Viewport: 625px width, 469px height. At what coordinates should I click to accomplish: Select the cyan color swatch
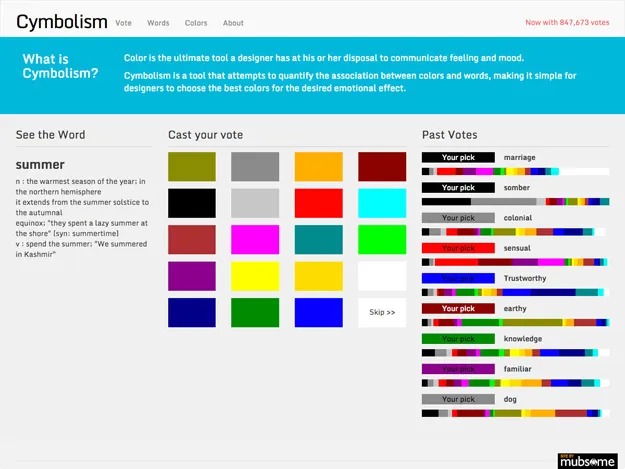click(382, 203)
